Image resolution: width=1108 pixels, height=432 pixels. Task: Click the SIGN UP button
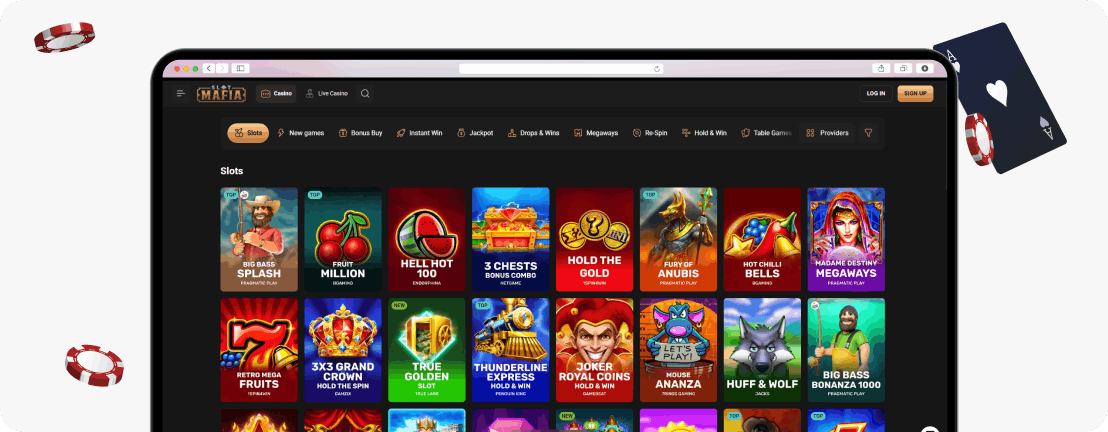[915, 93]
